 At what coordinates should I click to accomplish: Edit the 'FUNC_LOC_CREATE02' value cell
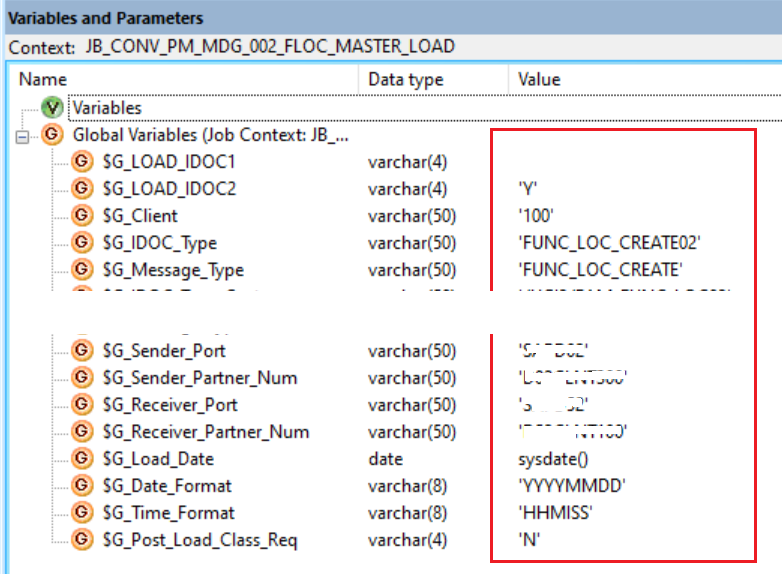point(609,243)
